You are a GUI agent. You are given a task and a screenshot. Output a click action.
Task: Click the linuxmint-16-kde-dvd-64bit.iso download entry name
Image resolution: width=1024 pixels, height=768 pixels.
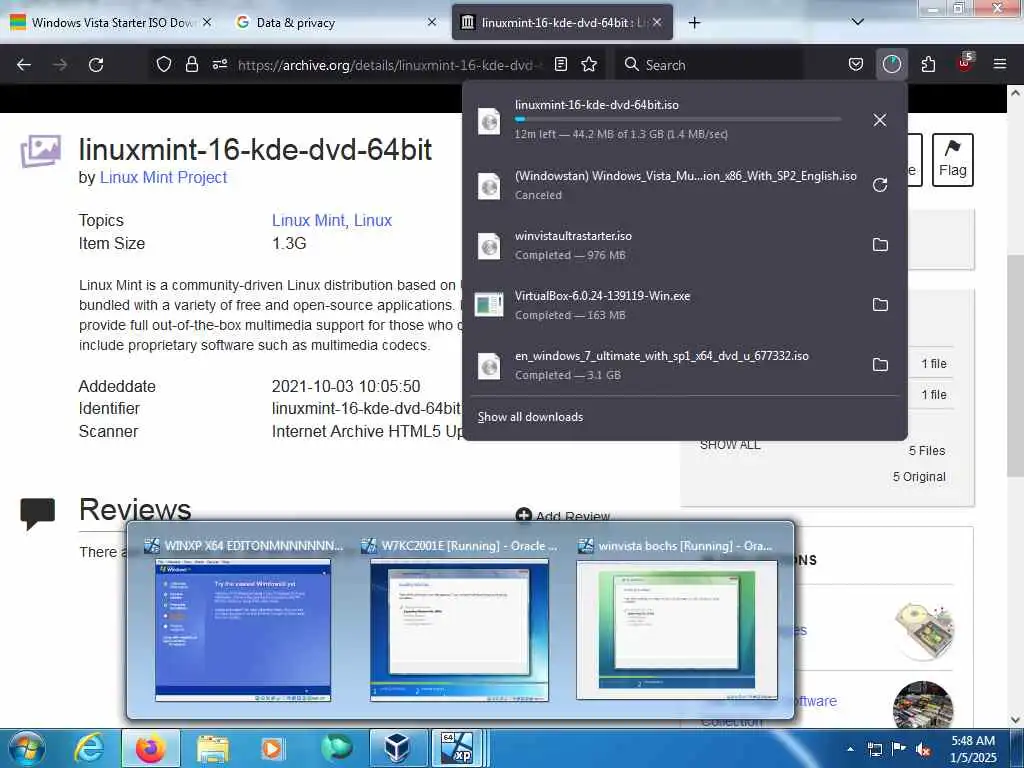point(596,104)
